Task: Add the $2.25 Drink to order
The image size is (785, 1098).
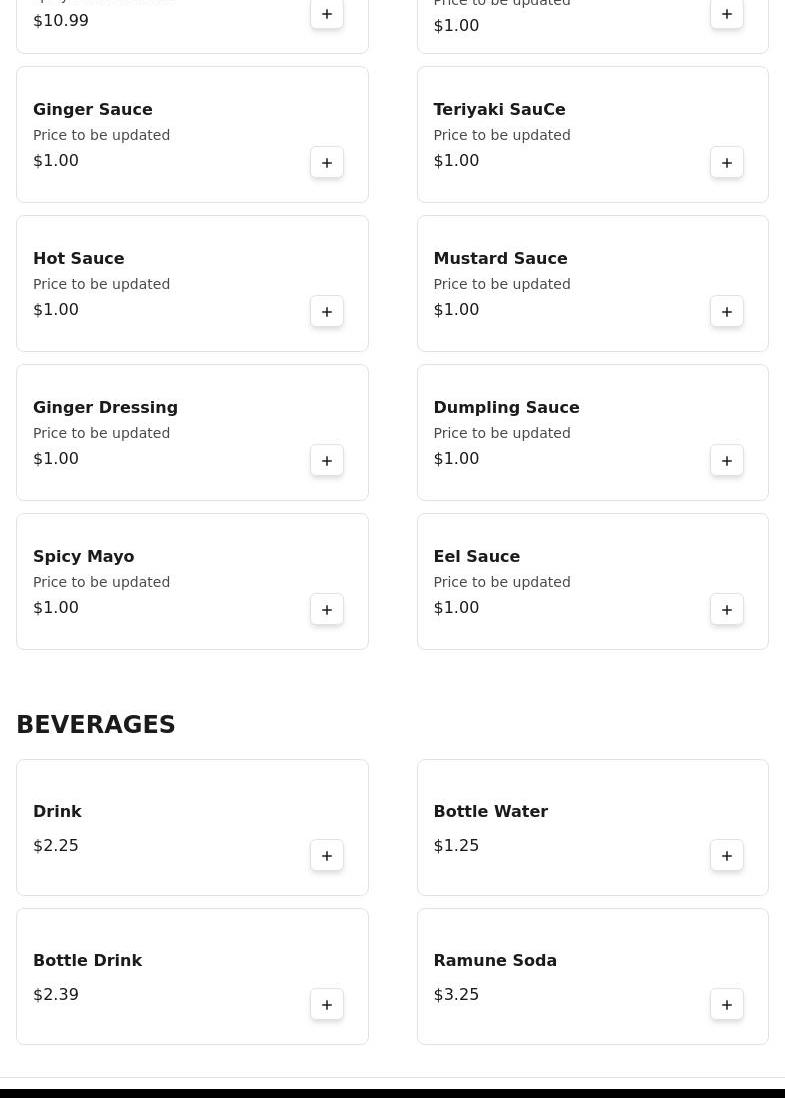Action: click(327, 855)
